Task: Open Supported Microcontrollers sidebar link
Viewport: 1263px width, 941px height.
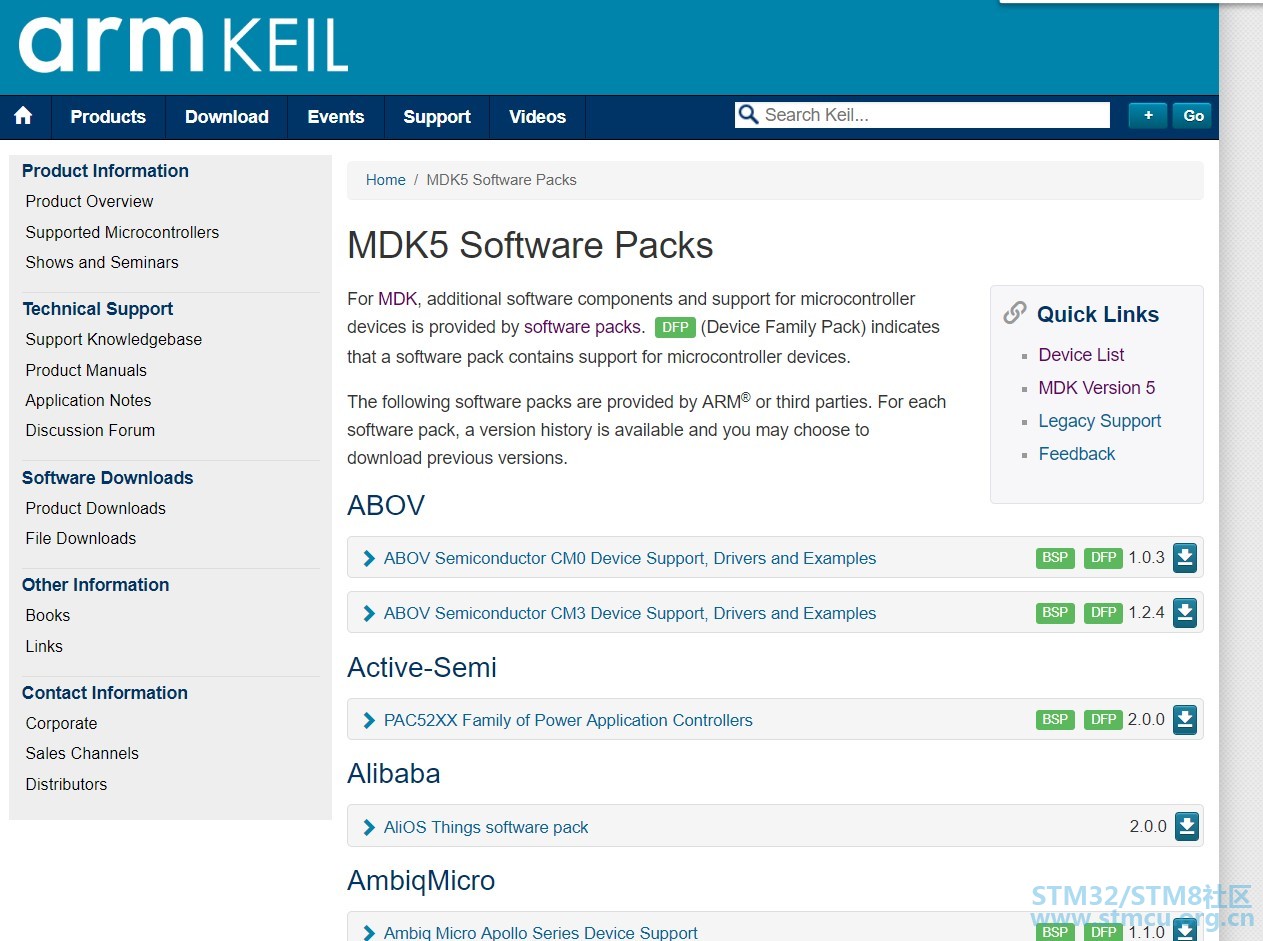Action: [122, 232]
